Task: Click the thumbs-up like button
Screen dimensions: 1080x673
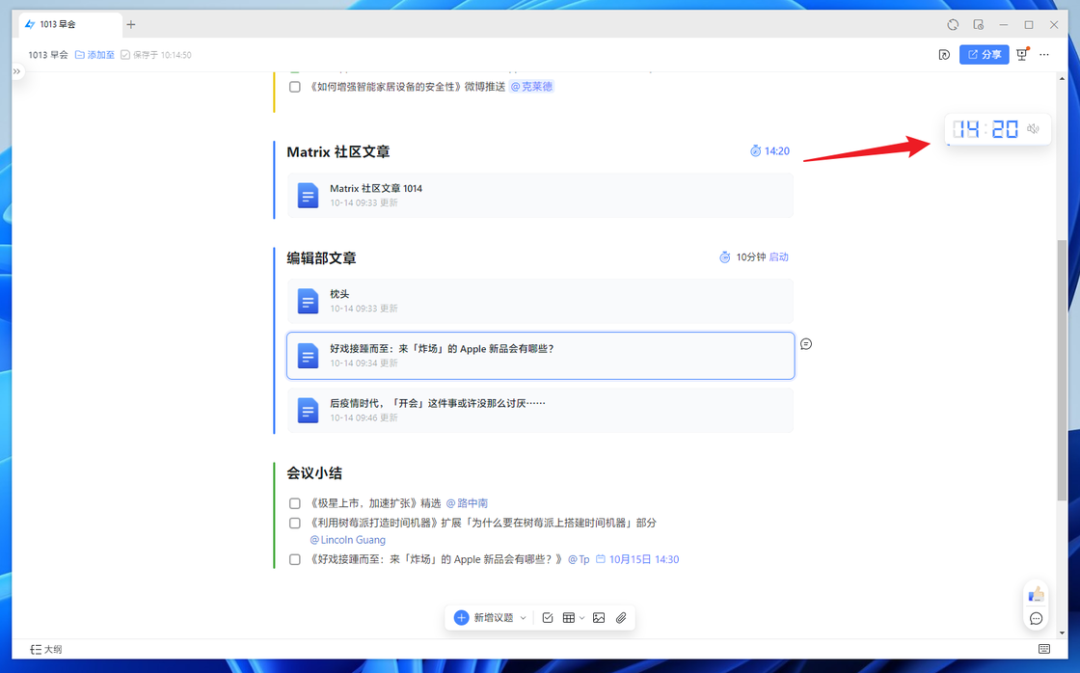Action: [1036, 594]
